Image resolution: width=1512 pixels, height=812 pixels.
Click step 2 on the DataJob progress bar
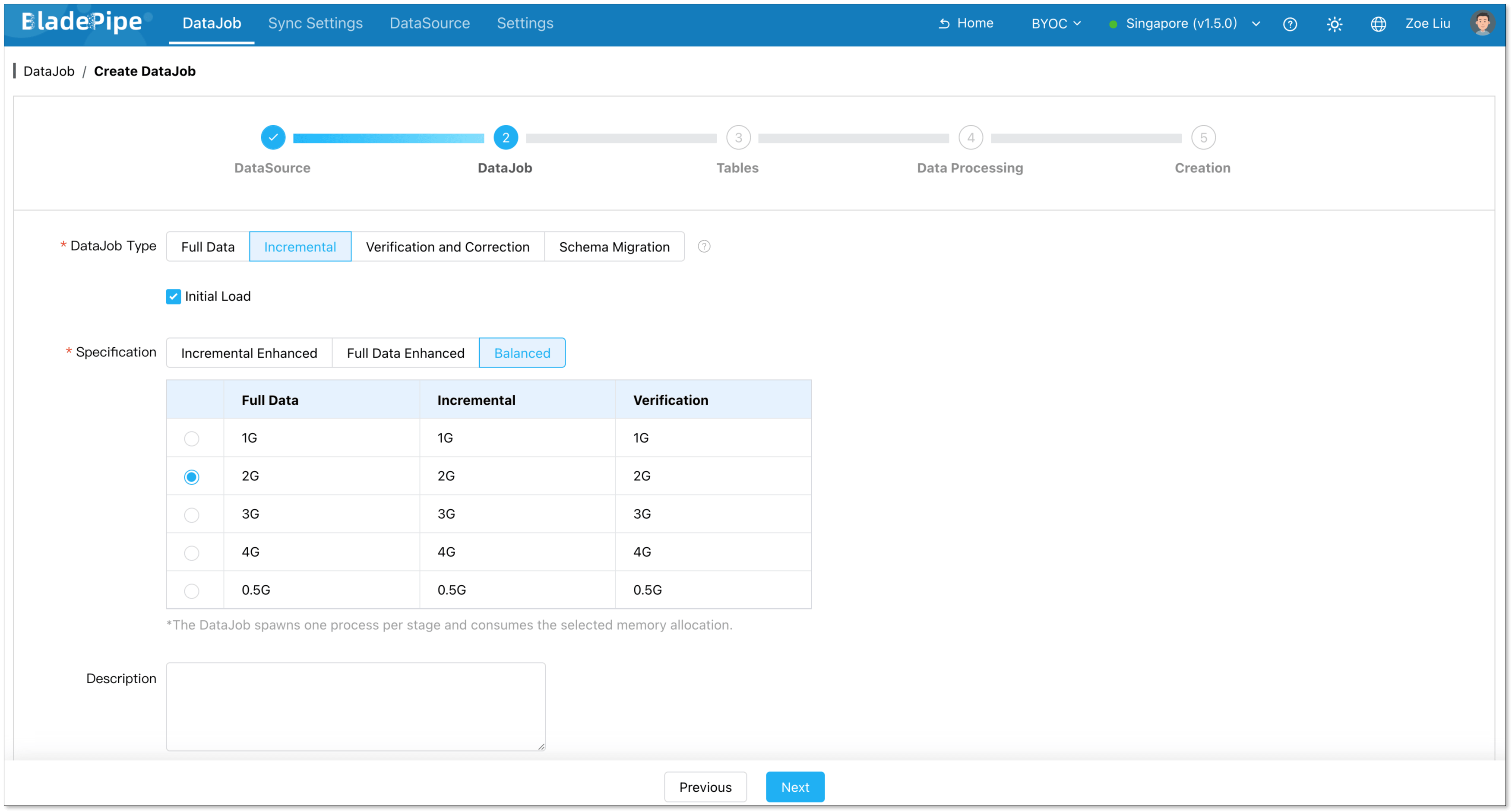click(506, 137)
